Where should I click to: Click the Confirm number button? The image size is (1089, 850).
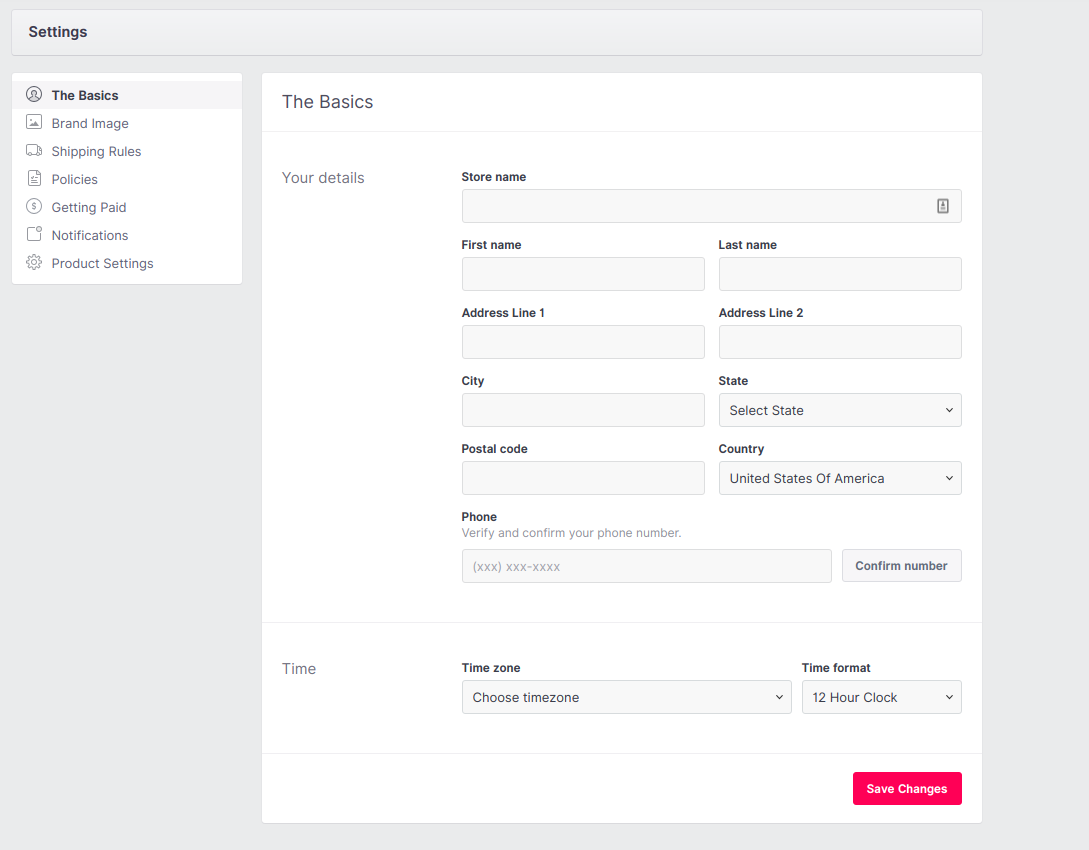click(901, 566)
